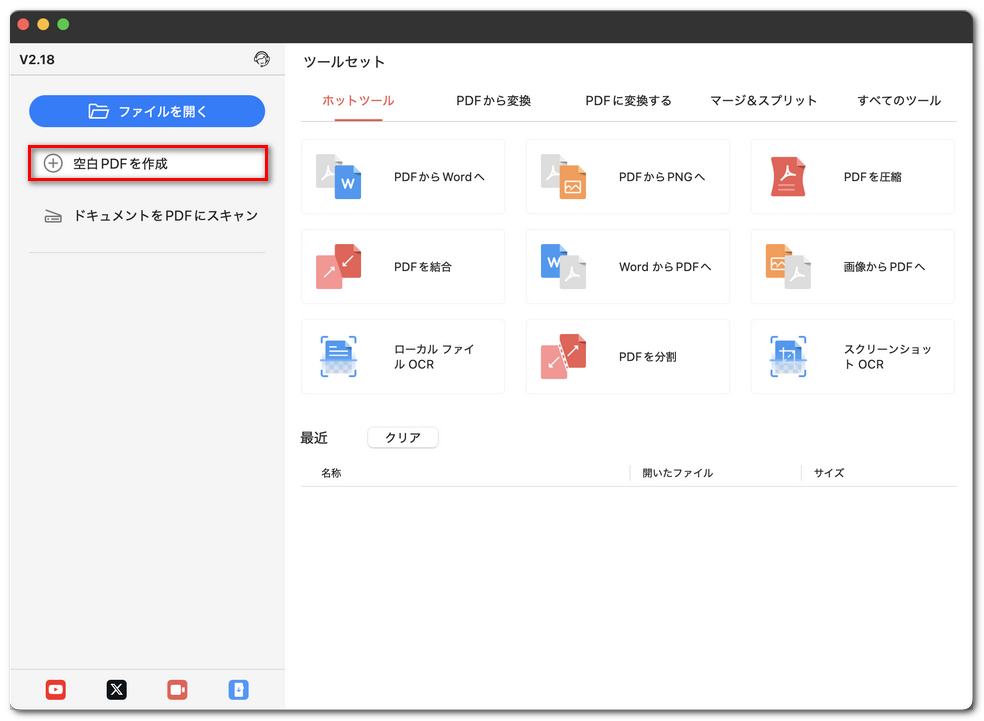The width and height of the screenshot is (984, 721).
Task: Select the PDF を分割 split tool
Action: coord(627,356)
